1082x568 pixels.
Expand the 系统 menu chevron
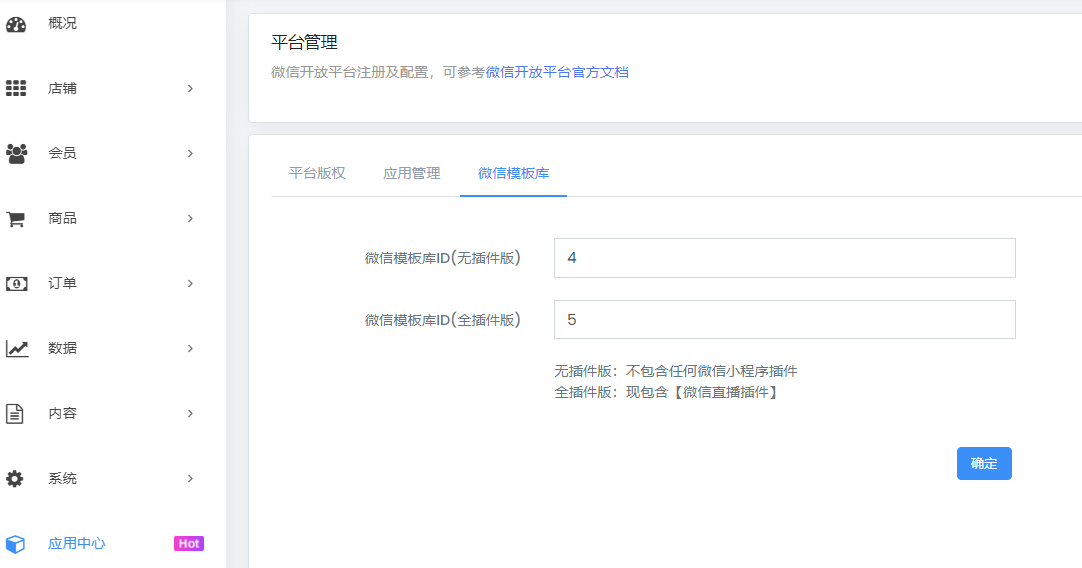190,478
